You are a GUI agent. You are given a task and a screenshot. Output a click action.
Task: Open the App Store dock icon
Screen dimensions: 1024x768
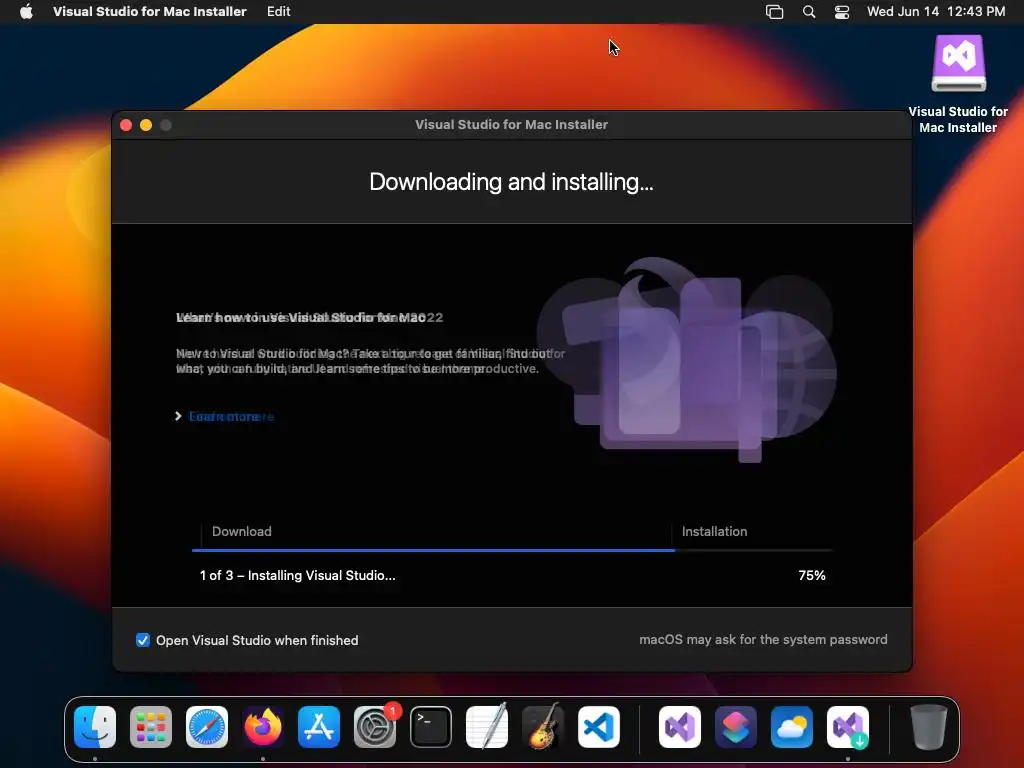click(319, 727)
